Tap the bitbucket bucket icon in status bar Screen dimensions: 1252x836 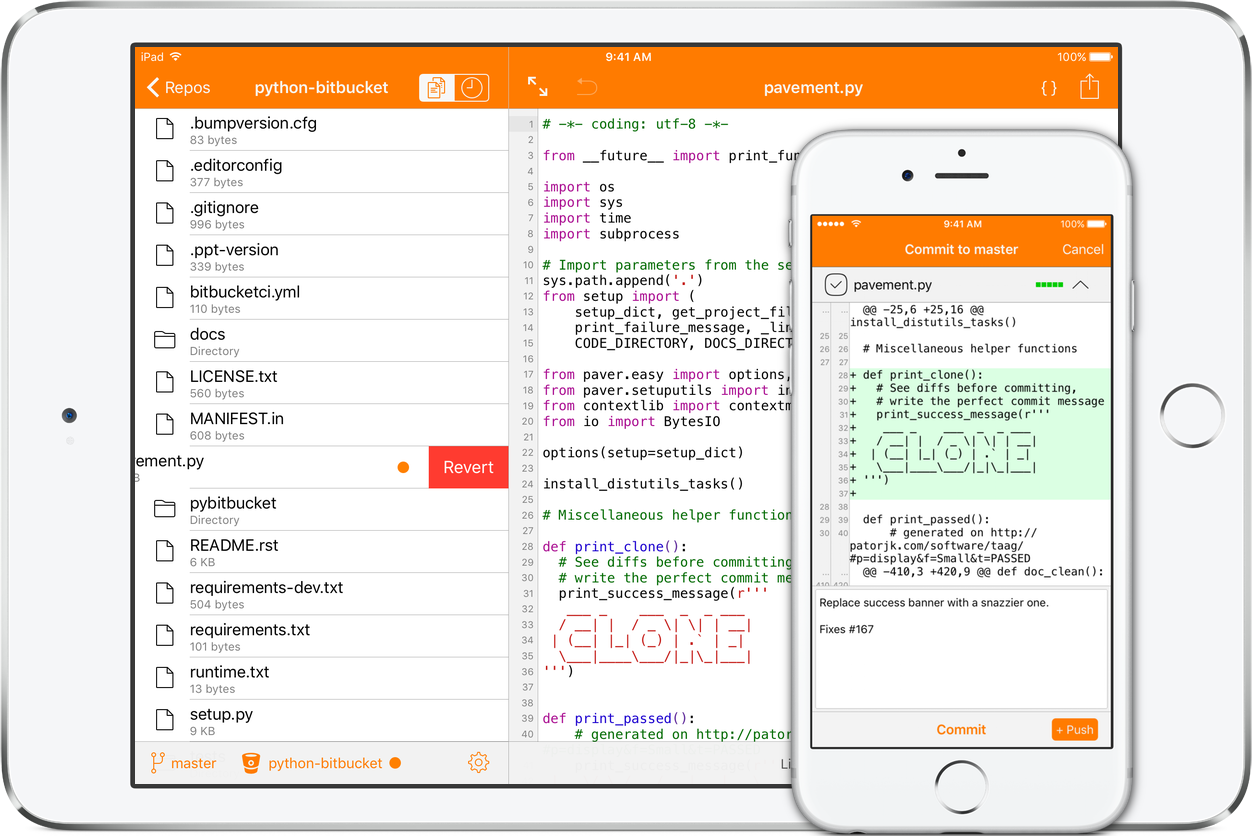[x=250, y=762]
